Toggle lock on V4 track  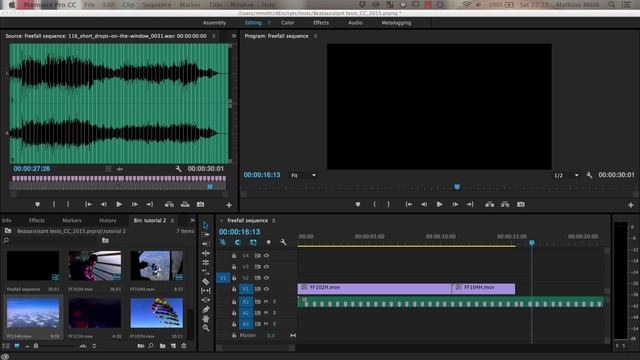pos(234,256)
